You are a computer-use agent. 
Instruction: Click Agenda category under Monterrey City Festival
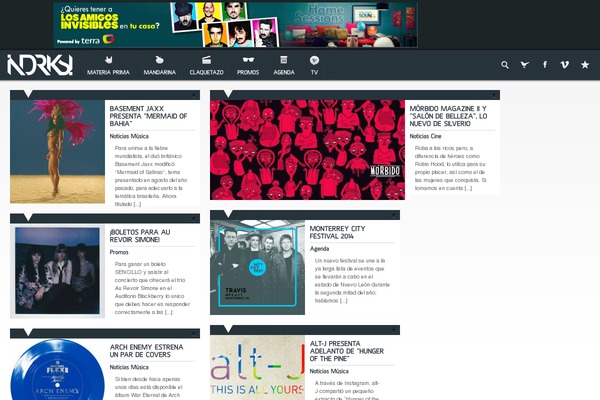319,249
